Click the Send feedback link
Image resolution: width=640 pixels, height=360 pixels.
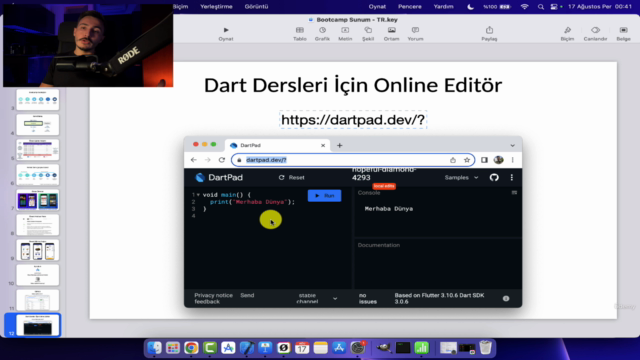click(224, 298)
